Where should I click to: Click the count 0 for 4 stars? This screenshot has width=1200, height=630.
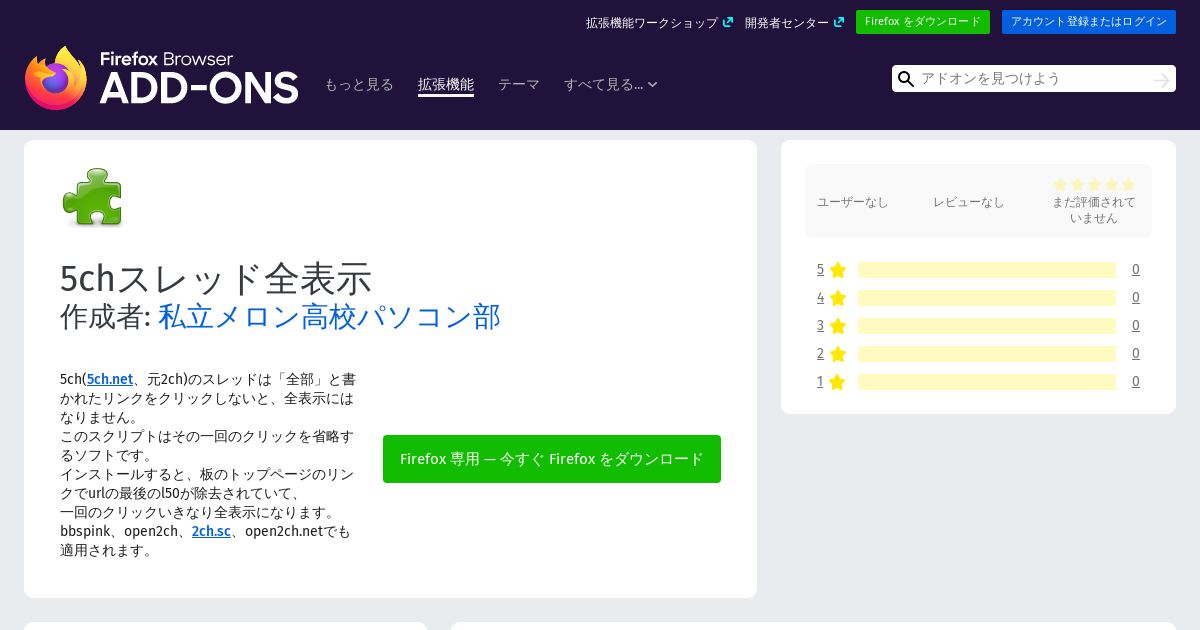[1136, 298]
